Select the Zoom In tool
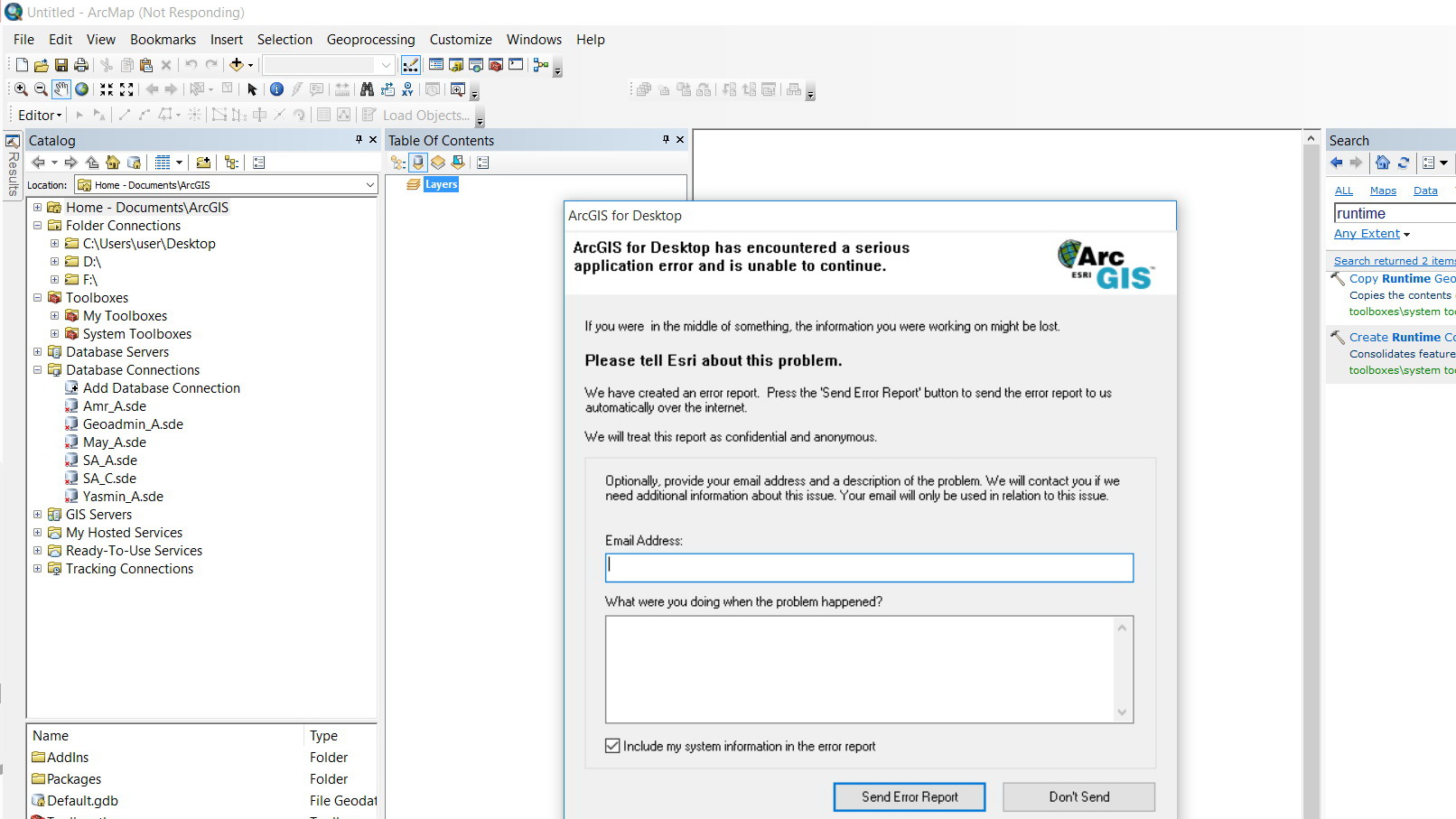Viewport: 1456px width, 819px height. pos(21,89)
